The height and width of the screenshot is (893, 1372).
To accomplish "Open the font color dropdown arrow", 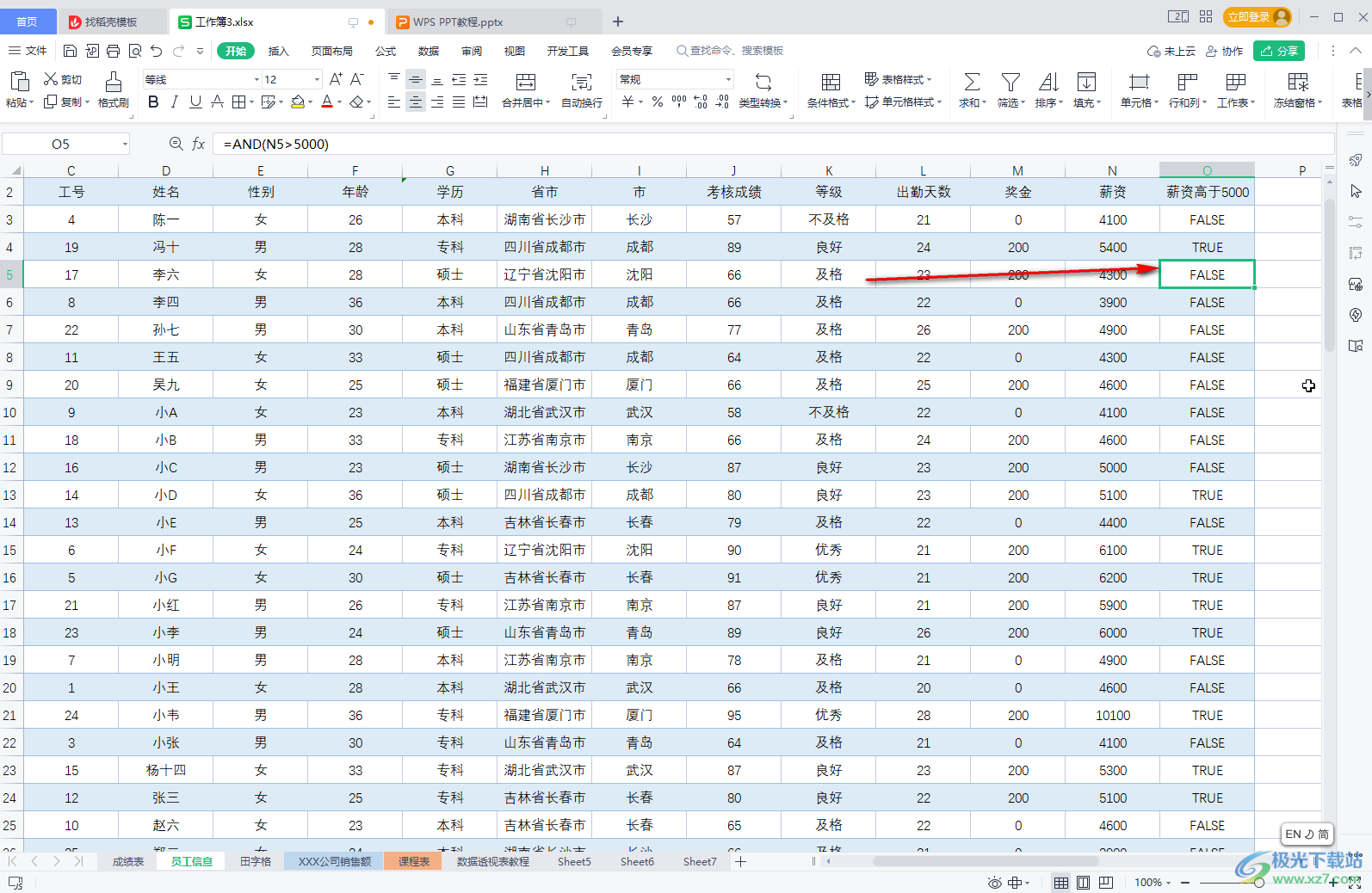I will pos(340,102).
